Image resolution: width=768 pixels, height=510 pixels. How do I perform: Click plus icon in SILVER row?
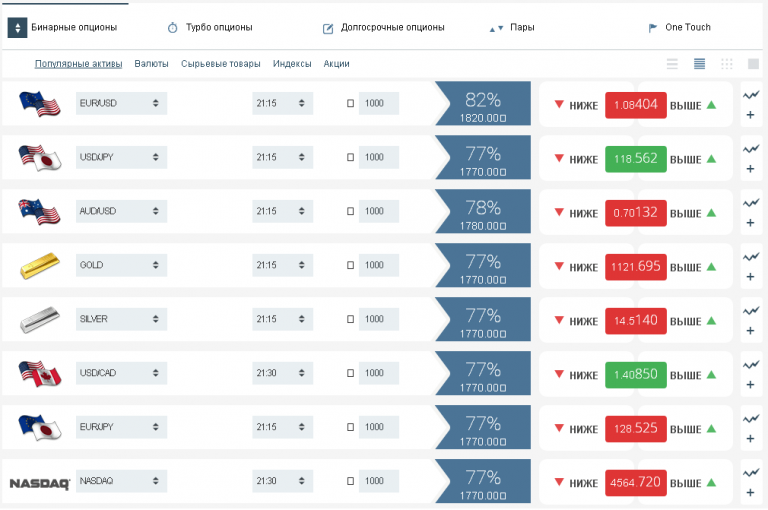click(x=750, y=331)
